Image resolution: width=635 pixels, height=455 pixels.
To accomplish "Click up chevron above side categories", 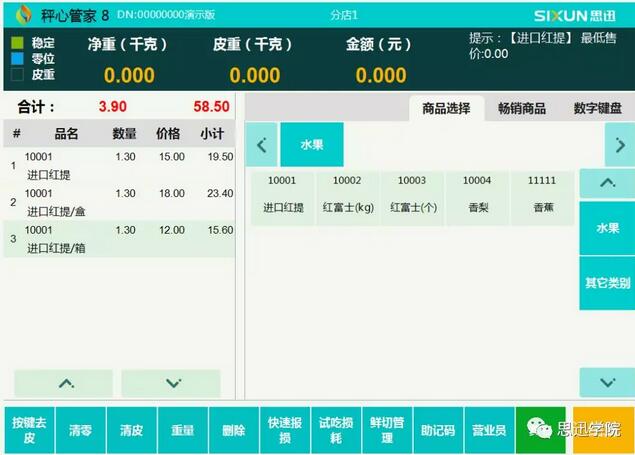I will coord(607,184).
